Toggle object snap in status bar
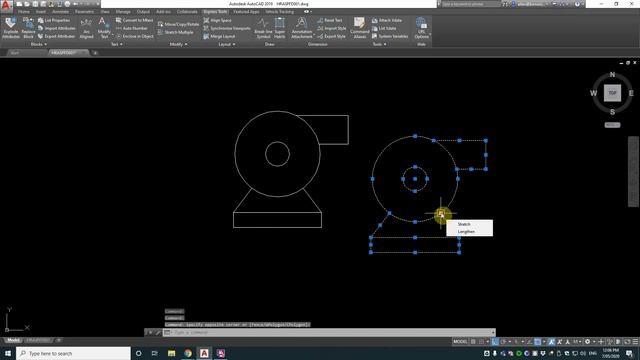Viewport: 640px width, 360px height. (538, 342)
